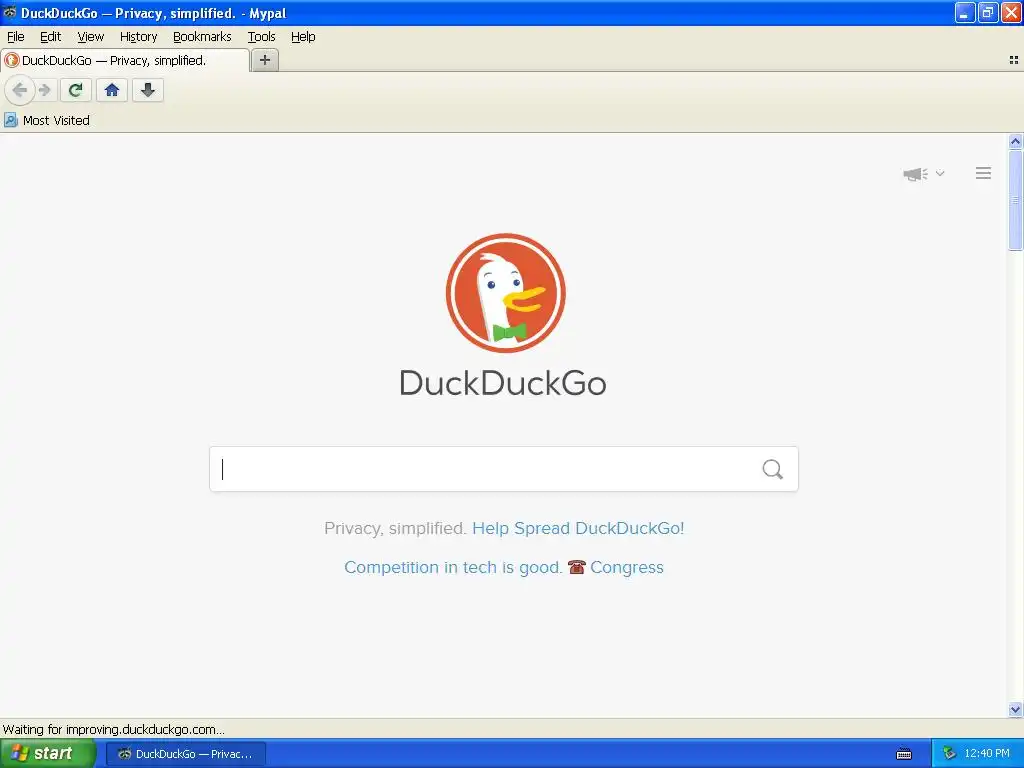Open the Windows start menu
The height and width of the screenshot is (768, 1024).
tap(47, 754)
